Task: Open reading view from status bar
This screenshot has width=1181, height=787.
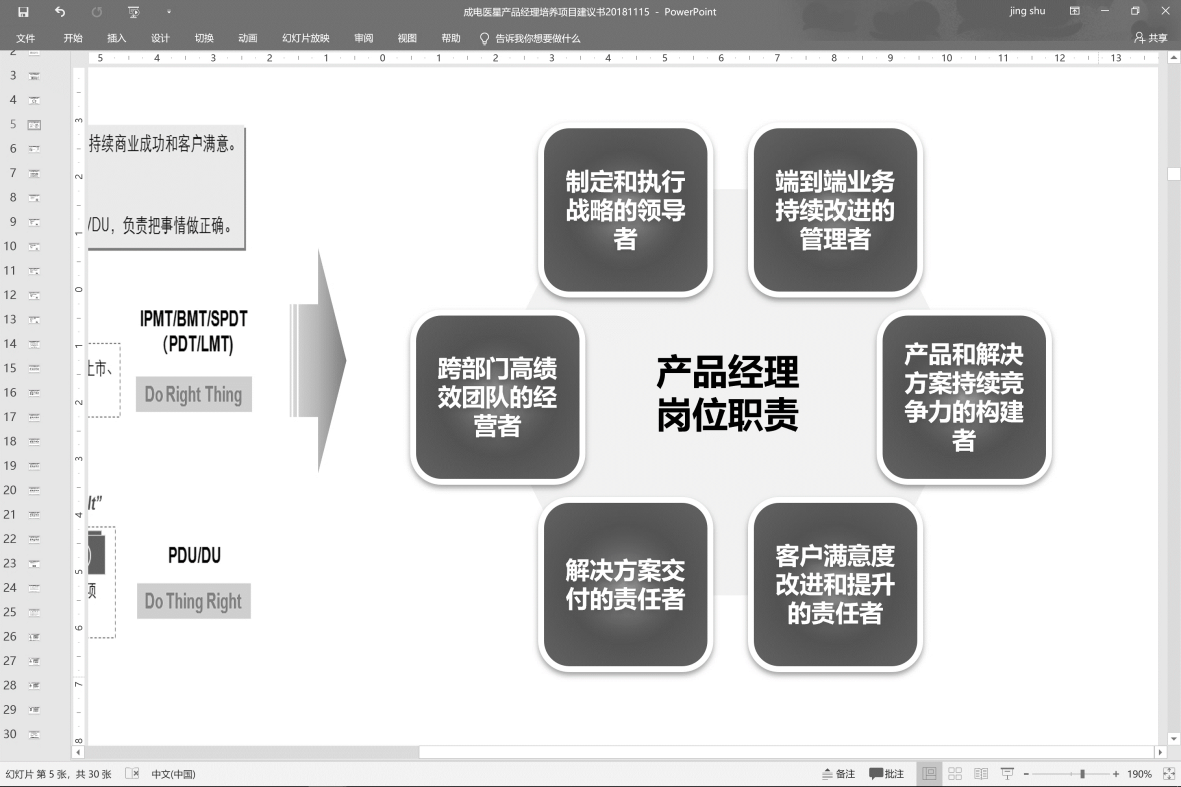Action: 981,774
